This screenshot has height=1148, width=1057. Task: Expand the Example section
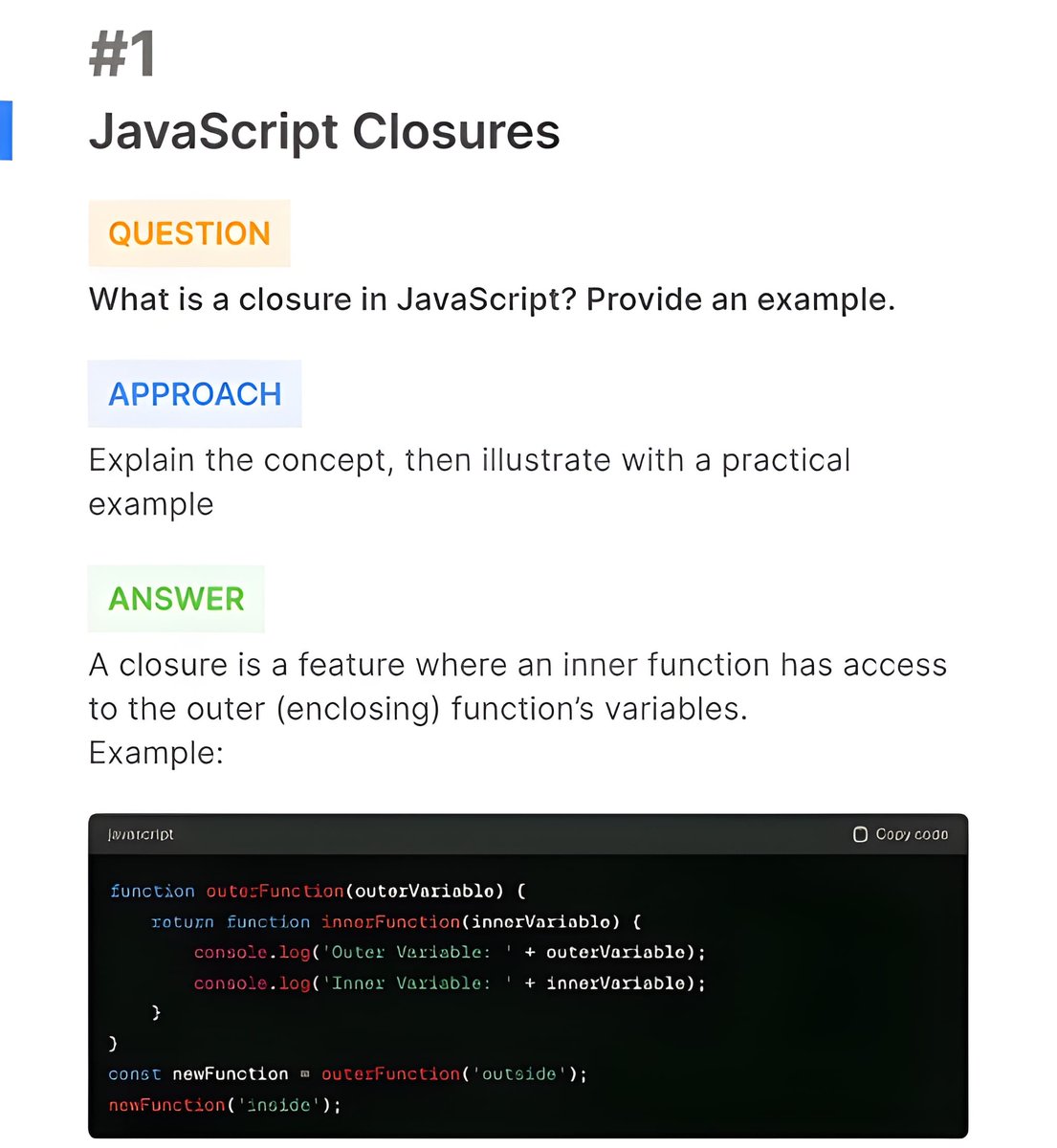click(x=153, y=753)
